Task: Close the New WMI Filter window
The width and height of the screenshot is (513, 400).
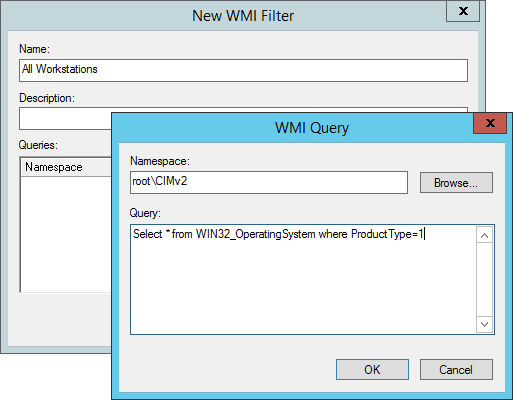Action: pos(463,11)
